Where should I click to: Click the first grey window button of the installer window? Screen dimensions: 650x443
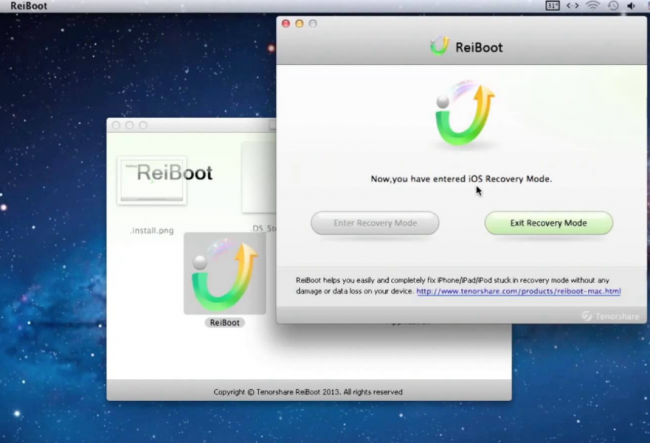[x=116, y=125]
